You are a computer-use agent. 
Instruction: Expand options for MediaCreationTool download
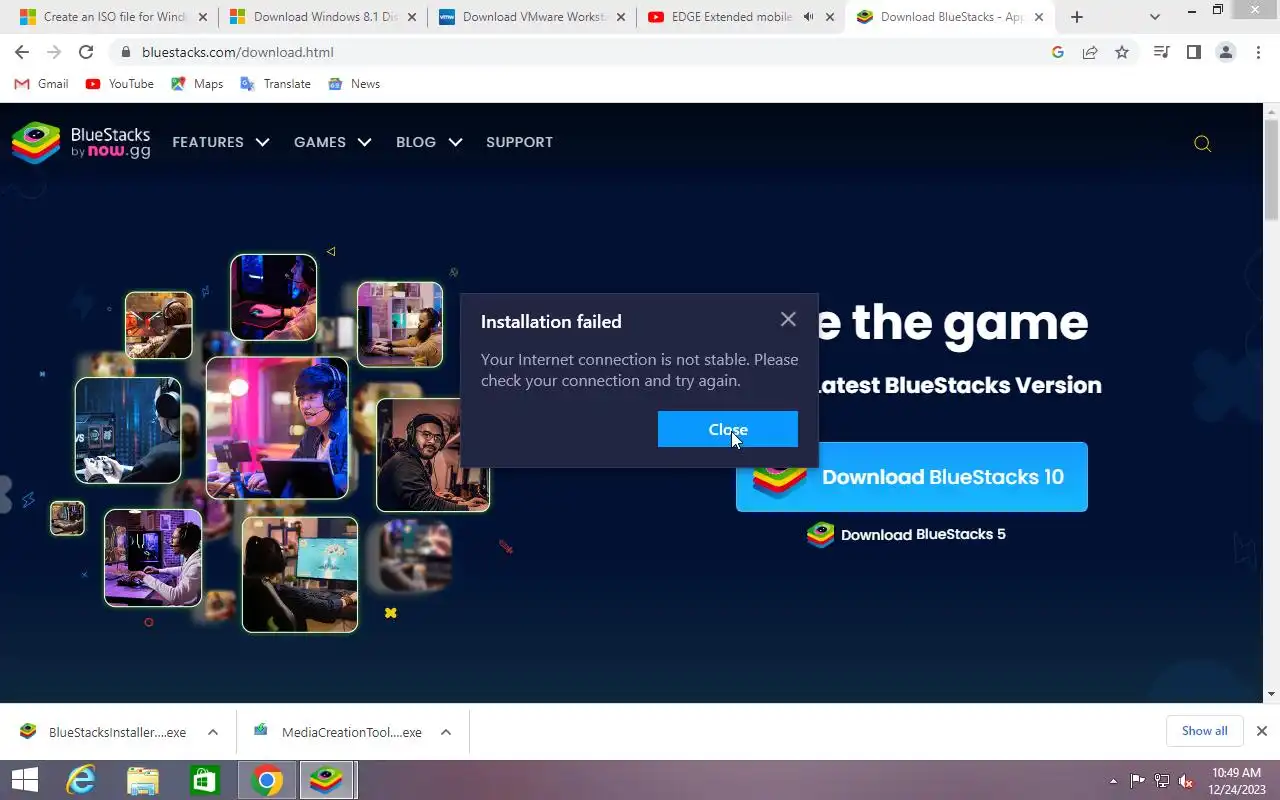point(446,732)
